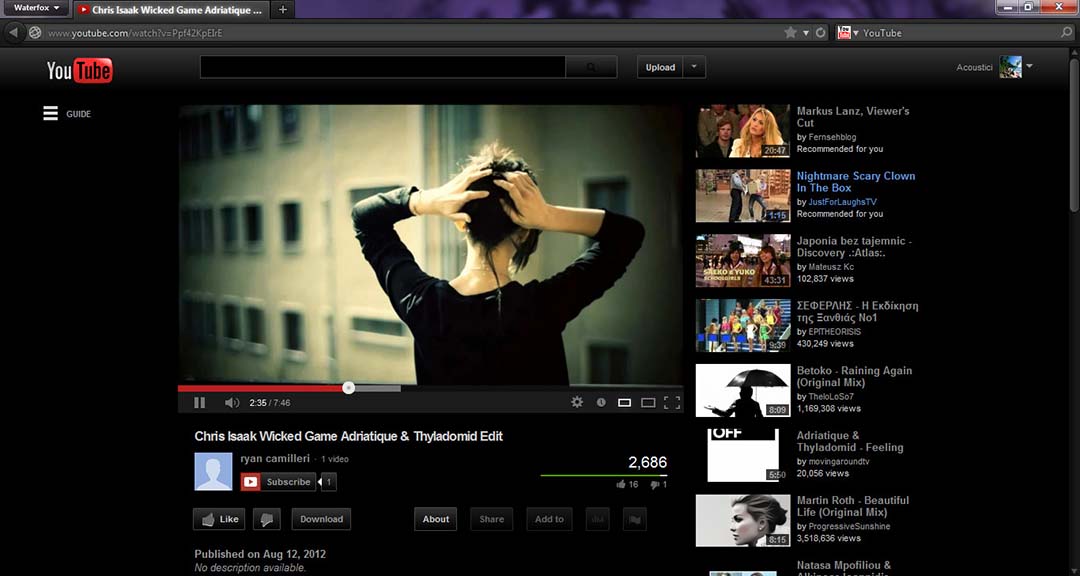This screenshot has height=576, width=1080.
Task: Open the YouTube Guide hamburger menu
Action: pyautogui.click(x=51, y=113)
